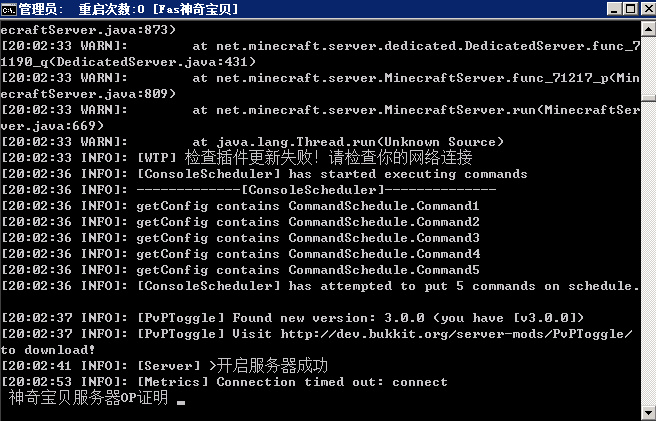This screenshot has width=656, height=421.
Task: Click the Metrics Connection timed out line
Action: click(x=224, y=382)
